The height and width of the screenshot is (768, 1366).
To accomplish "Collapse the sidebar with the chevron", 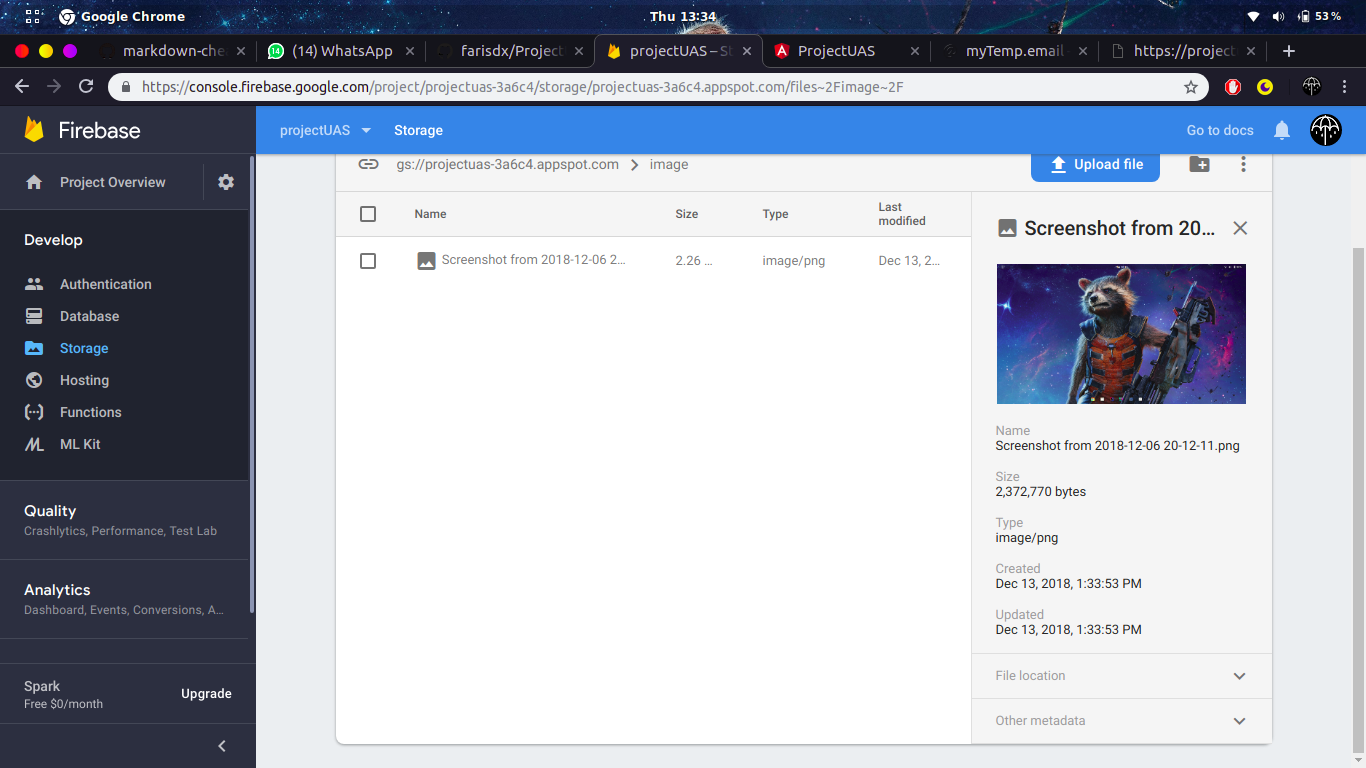I will click(x=222, y=746).
